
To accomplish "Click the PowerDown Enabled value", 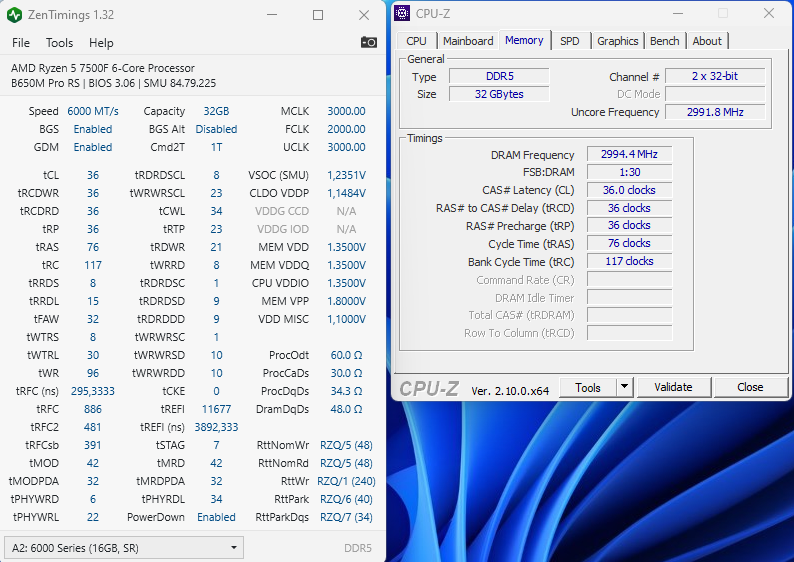I will pos(216,517).
